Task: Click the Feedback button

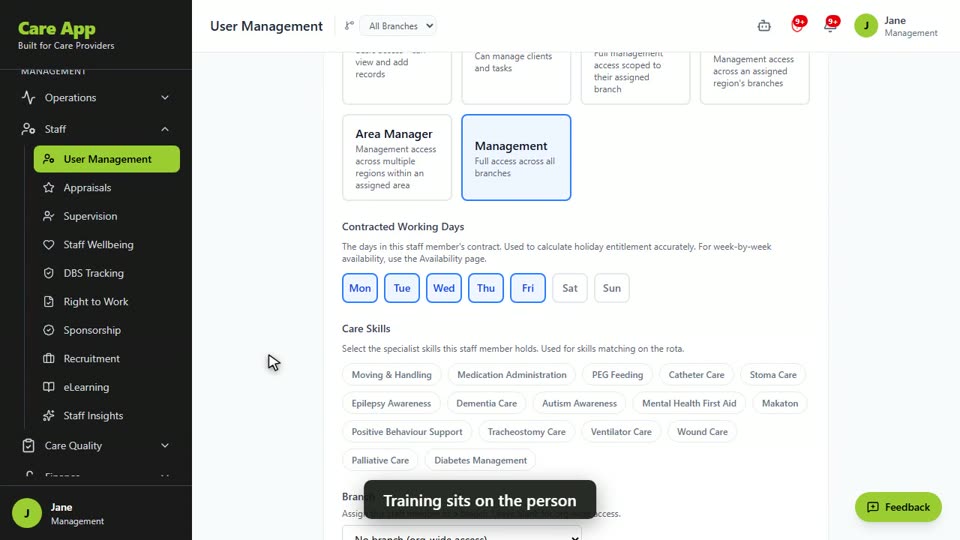Action: click(x=898, y=507)
